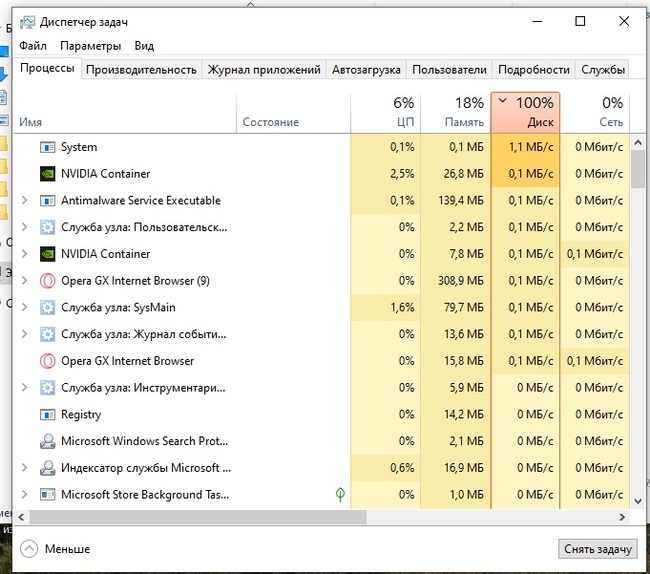Screen dimensions: 650x574
Task: Switch to Пользователи tab
Action: pyautogui.click(x=449, y=70)
